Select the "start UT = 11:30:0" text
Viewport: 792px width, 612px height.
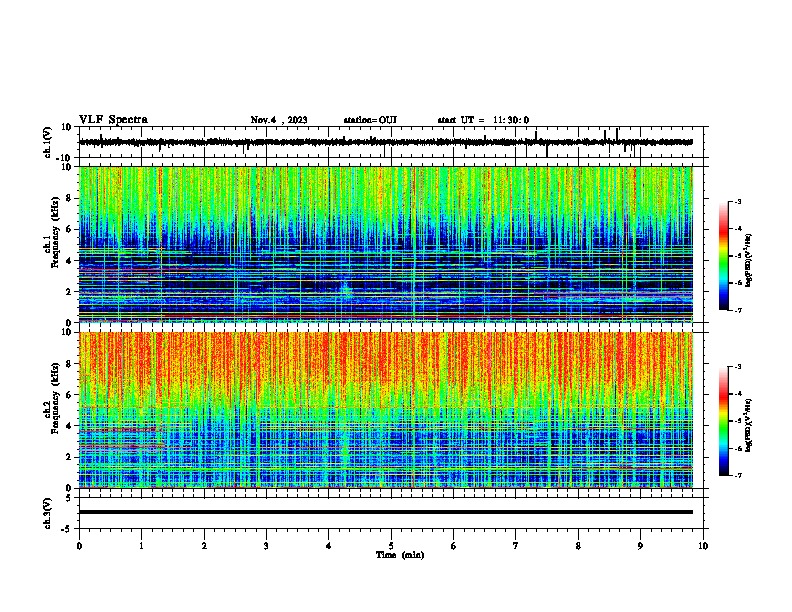coord(483,120)
